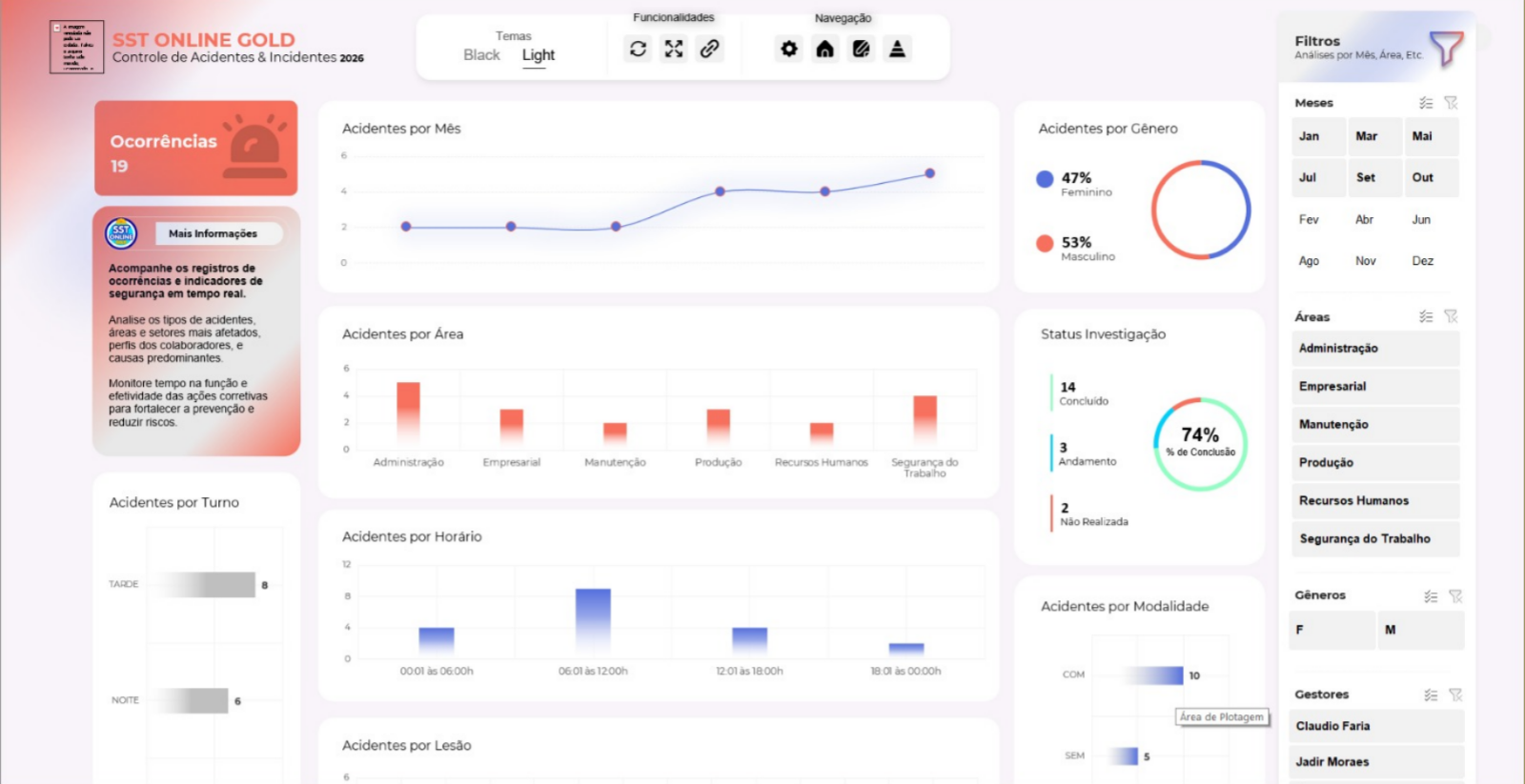Enable multi-select for Áreas slicer
This screenshot has width=1525, height=784.
point(1426,316)
